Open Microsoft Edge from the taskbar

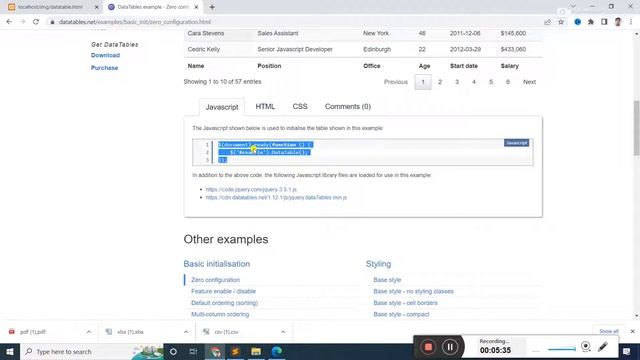point(277,351)
